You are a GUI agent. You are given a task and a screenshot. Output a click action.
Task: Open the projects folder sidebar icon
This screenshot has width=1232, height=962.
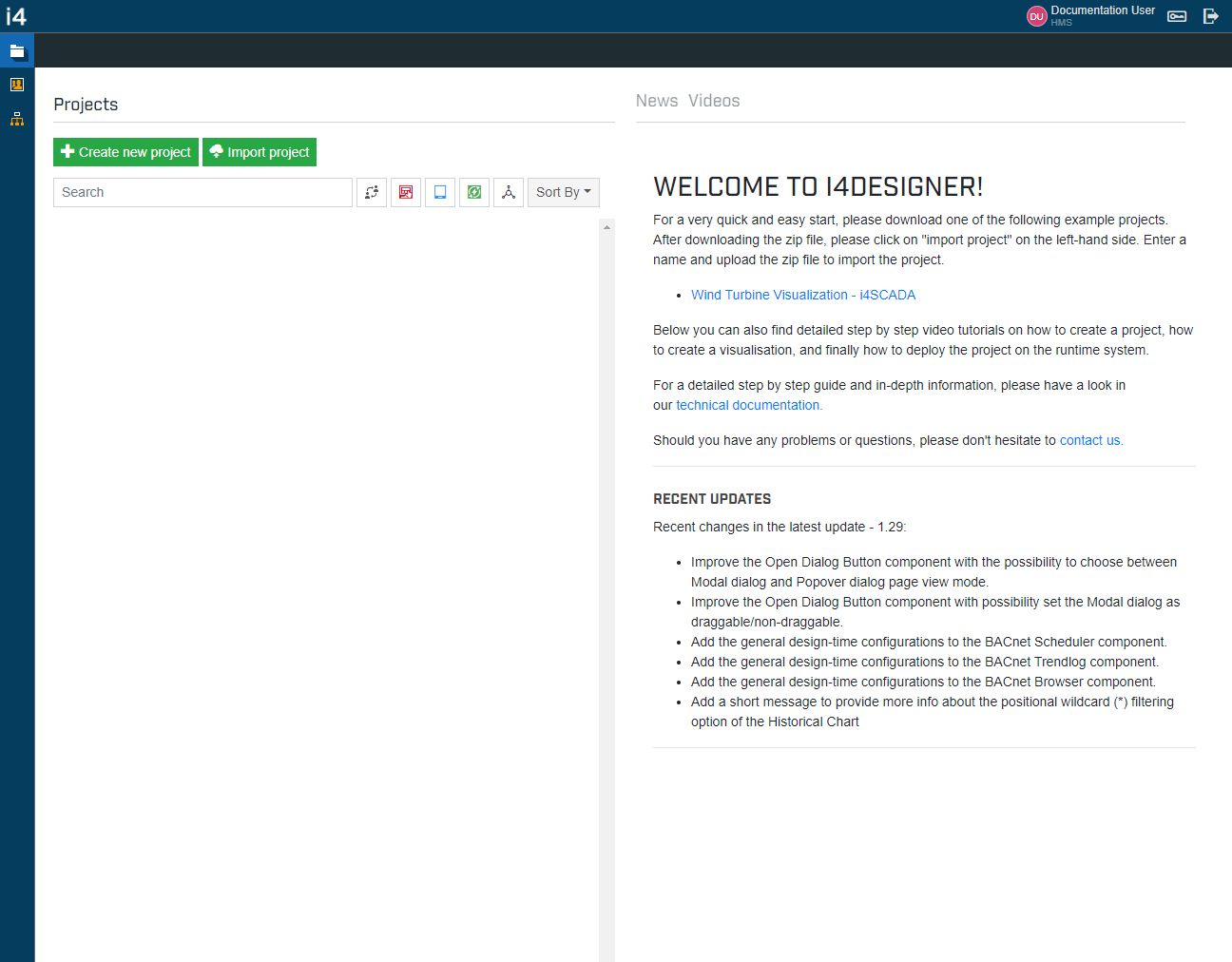click(x=17, y=51)
